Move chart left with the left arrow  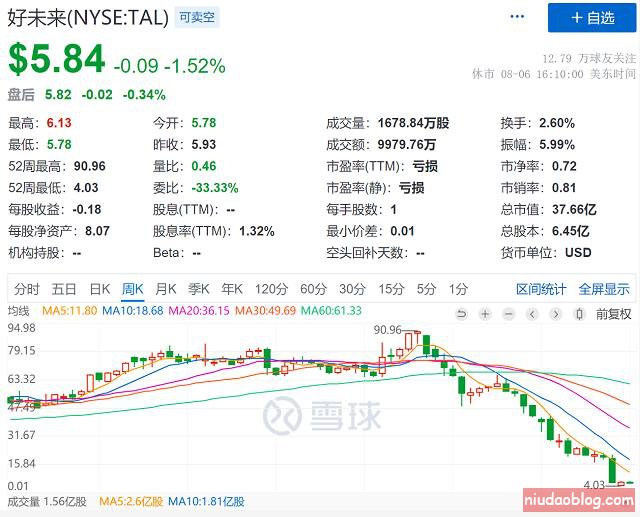pos(532,314)
